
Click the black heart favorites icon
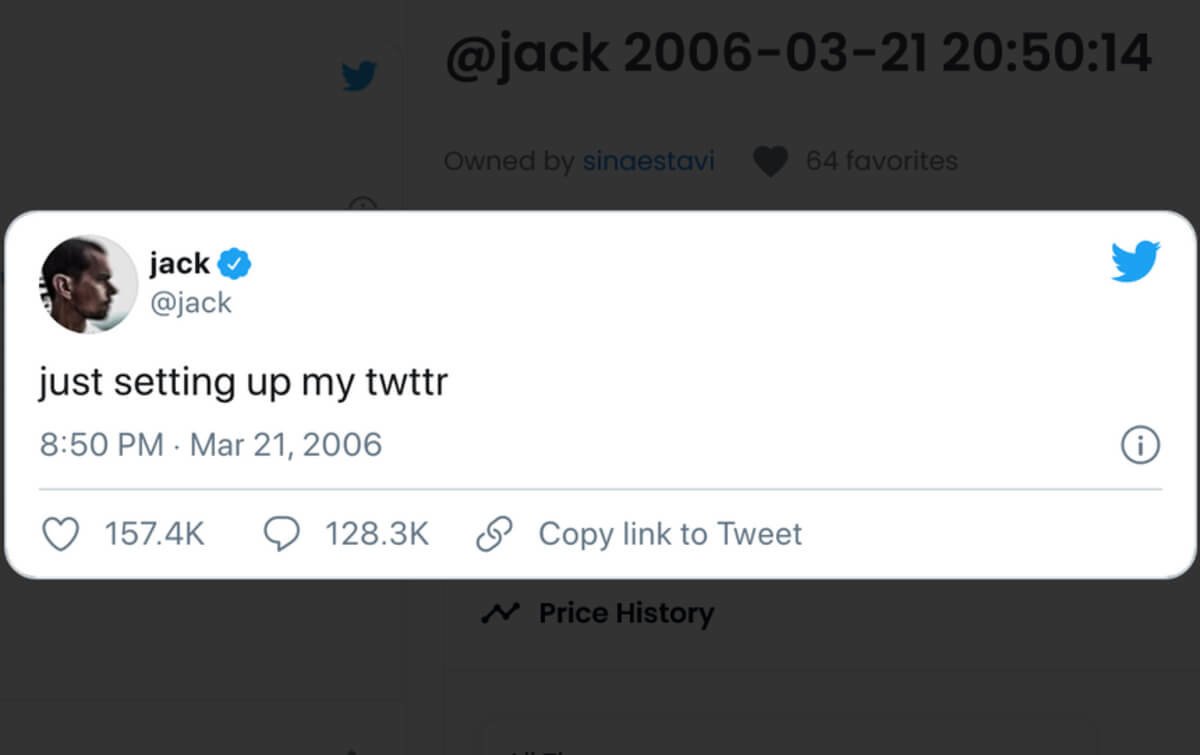click(770, 161)
